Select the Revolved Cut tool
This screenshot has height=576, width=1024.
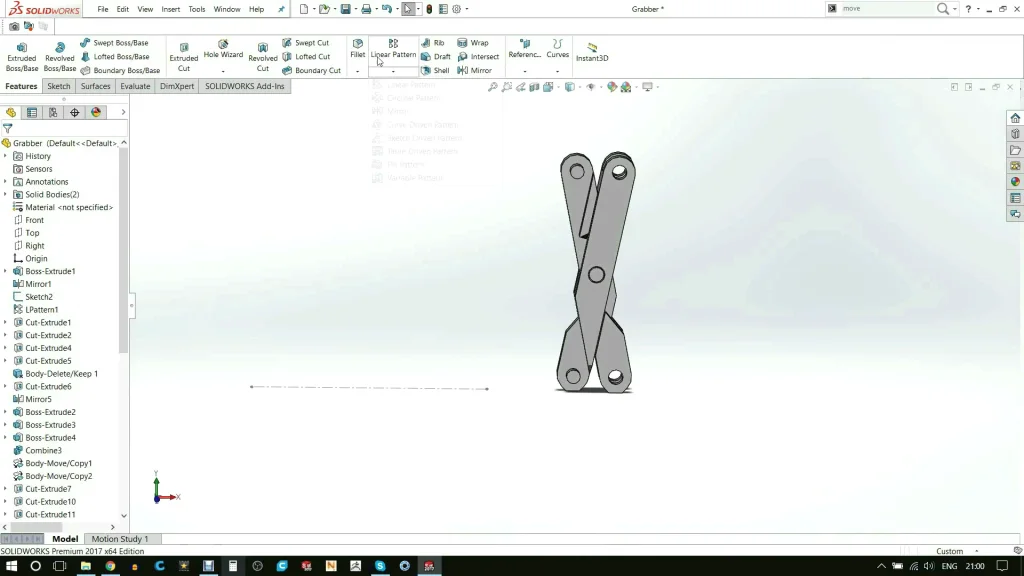click(263, 57)
